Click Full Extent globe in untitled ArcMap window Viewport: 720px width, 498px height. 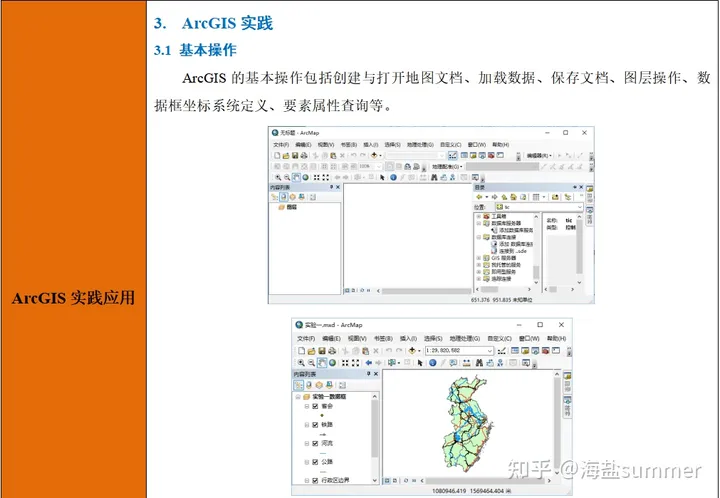[x=305, y=177]
